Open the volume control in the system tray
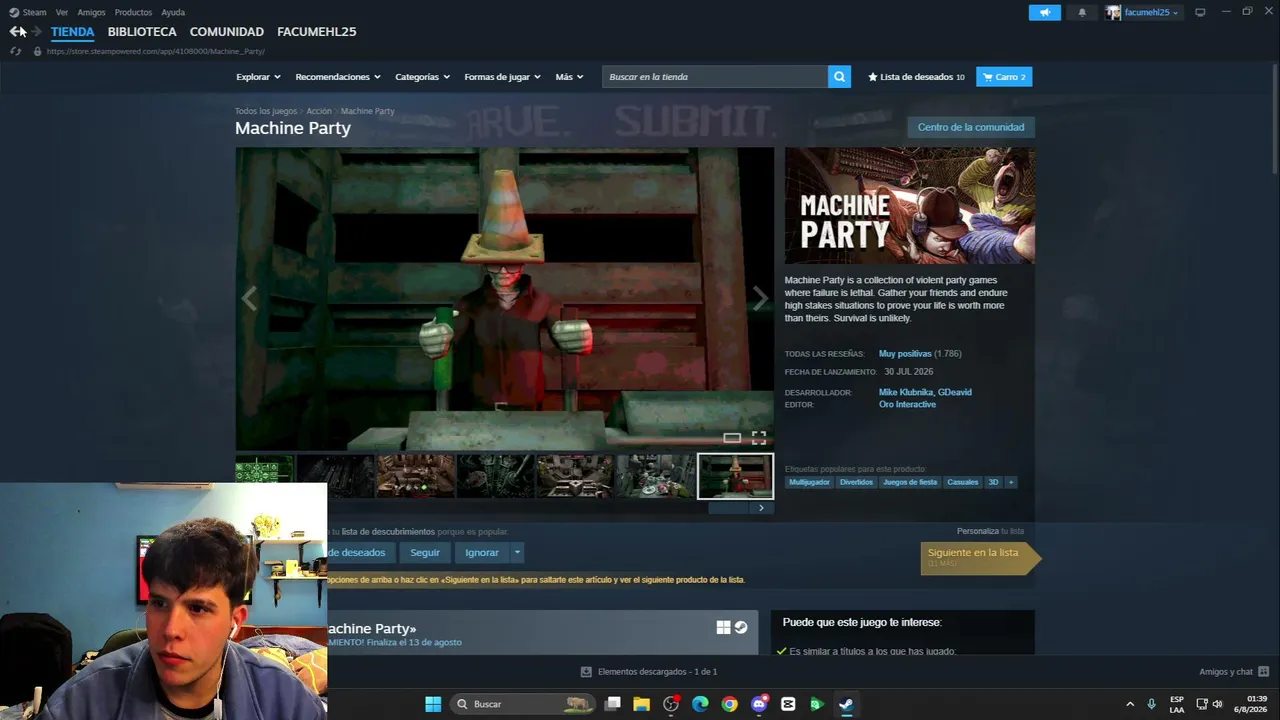Image resolution: width=1280 pixels, height=720 pixels. coord(1218,704)
